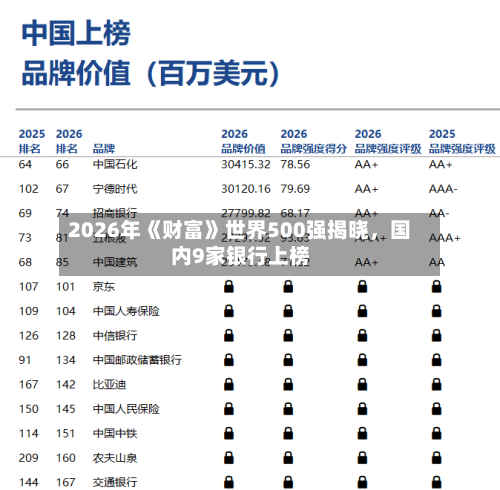This screenshot has width=500, height=490.
Task: Click the 2026 品牌强度得分 lock for 中国人寿保险
Action: coord(288,311)
